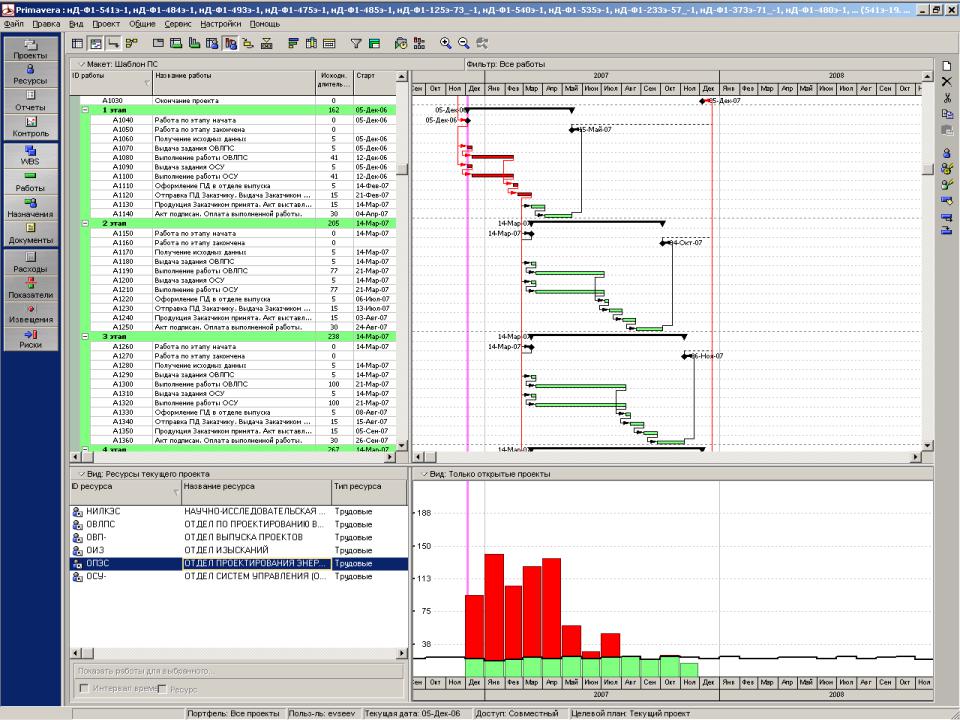
Task: Open the Сервис menu
Action: (178, 24)
